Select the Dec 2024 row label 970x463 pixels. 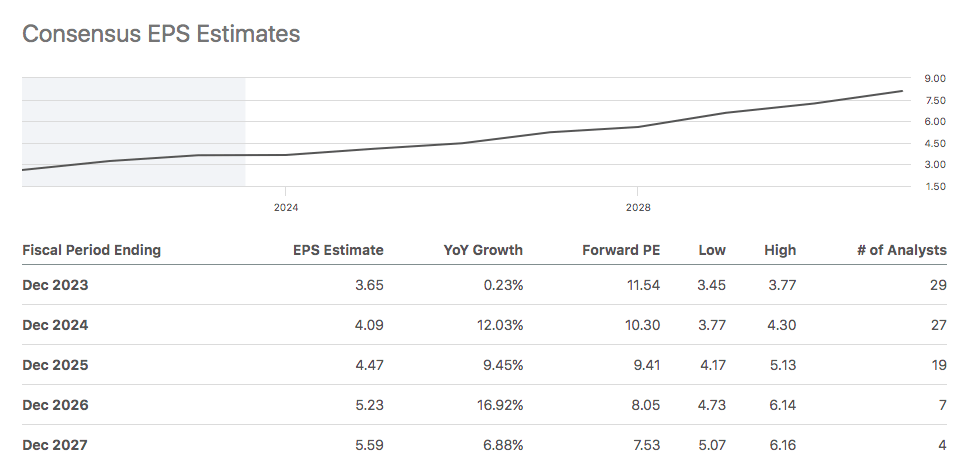click(x=55, y=325)
